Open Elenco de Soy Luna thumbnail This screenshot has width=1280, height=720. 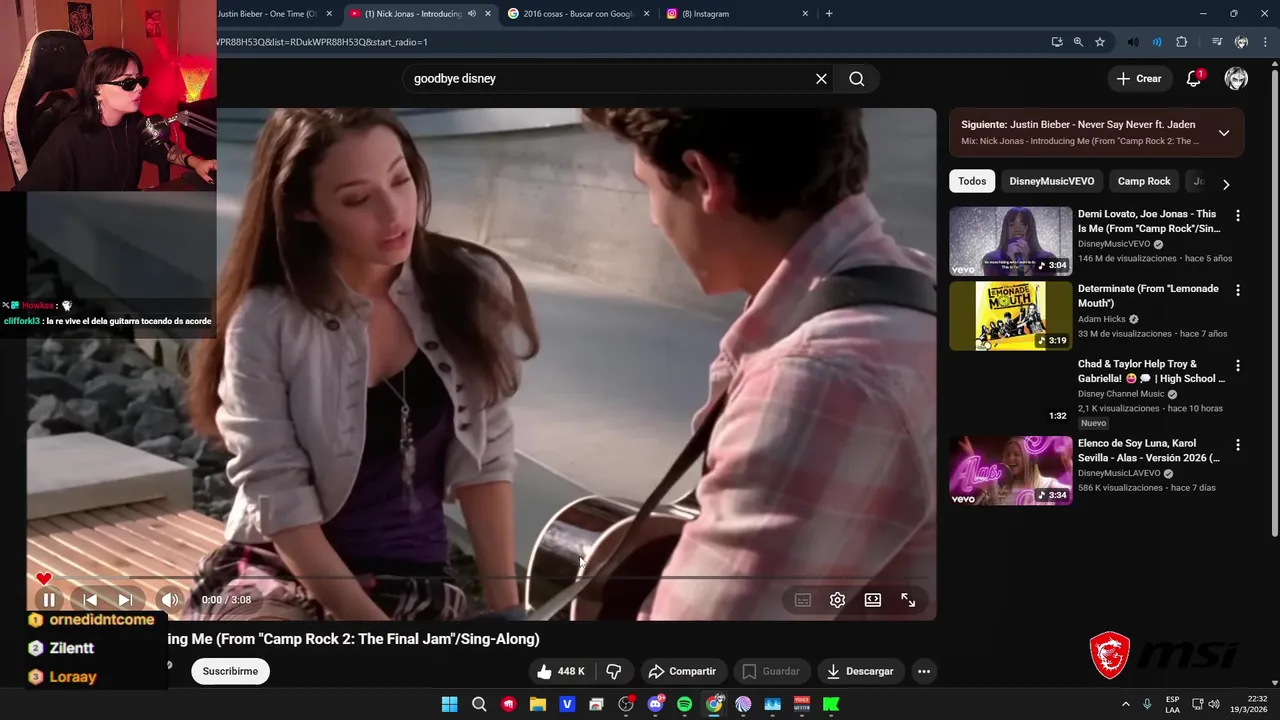1010,471
